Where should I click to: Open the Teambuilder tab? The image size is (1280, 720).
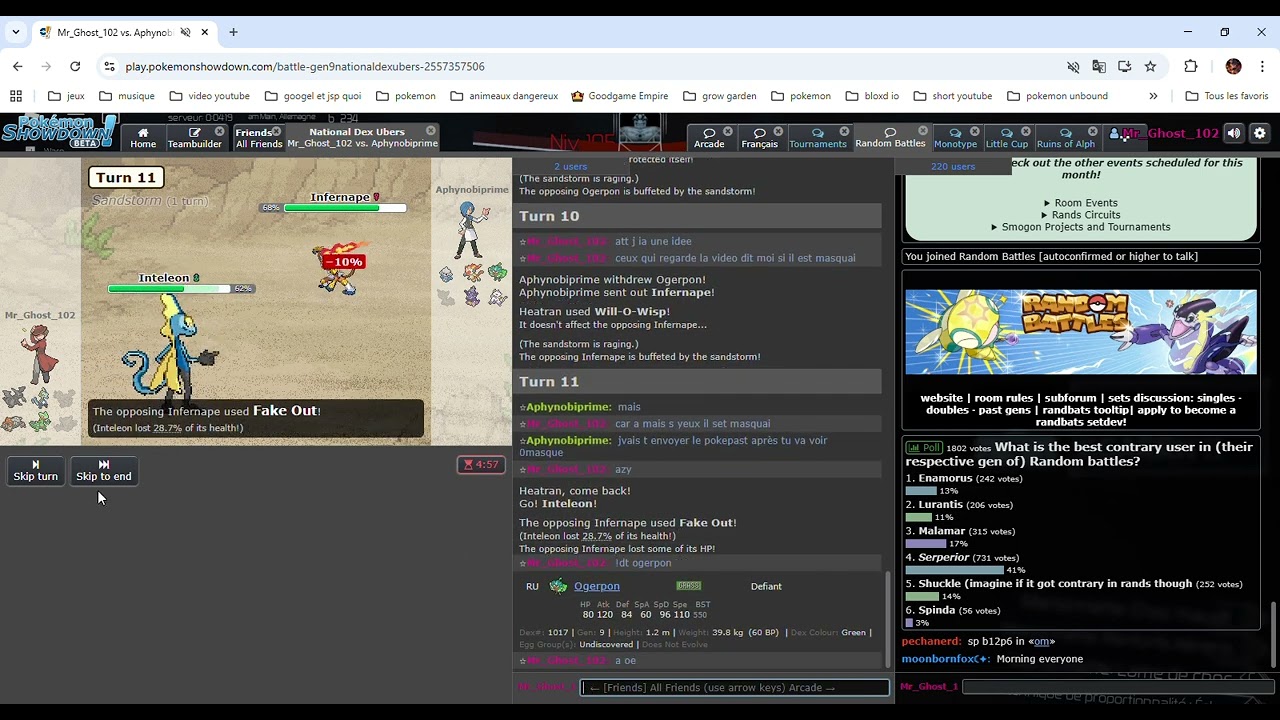tap(195, 138)
